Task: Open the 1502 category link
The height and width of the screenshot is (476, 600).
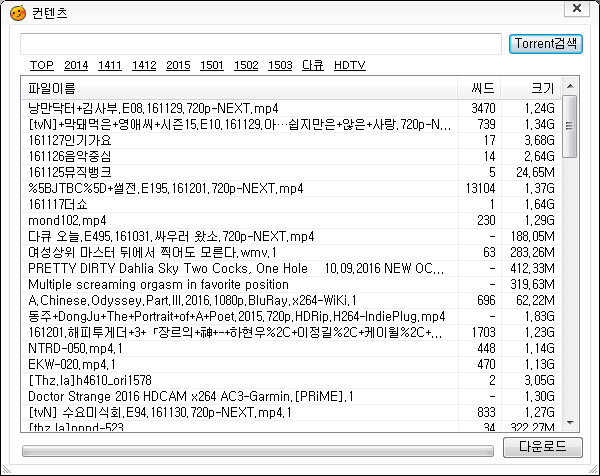Action: click(x=246, y=65)
